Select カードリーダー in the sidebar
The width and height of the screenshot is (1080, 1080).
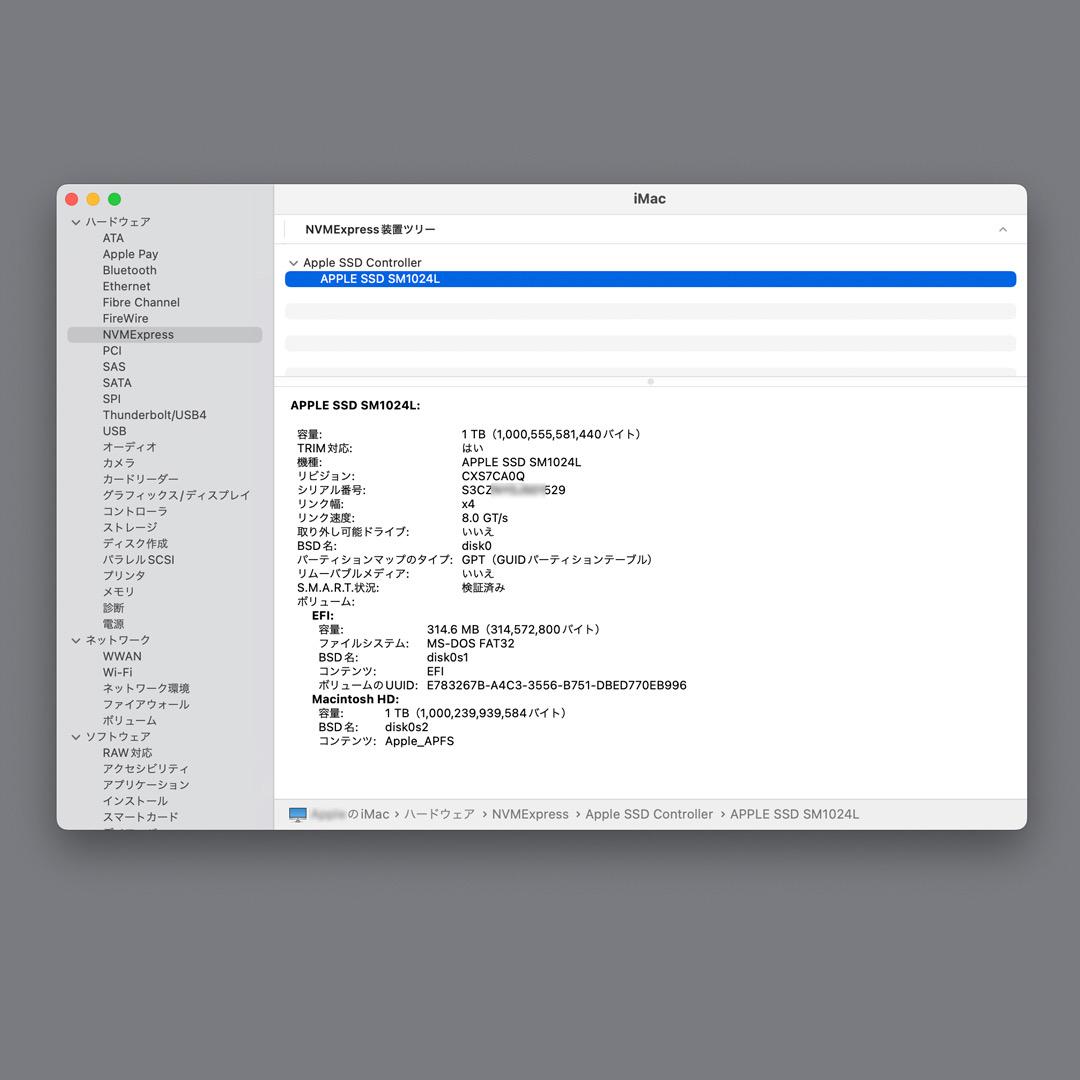[141, 479]
